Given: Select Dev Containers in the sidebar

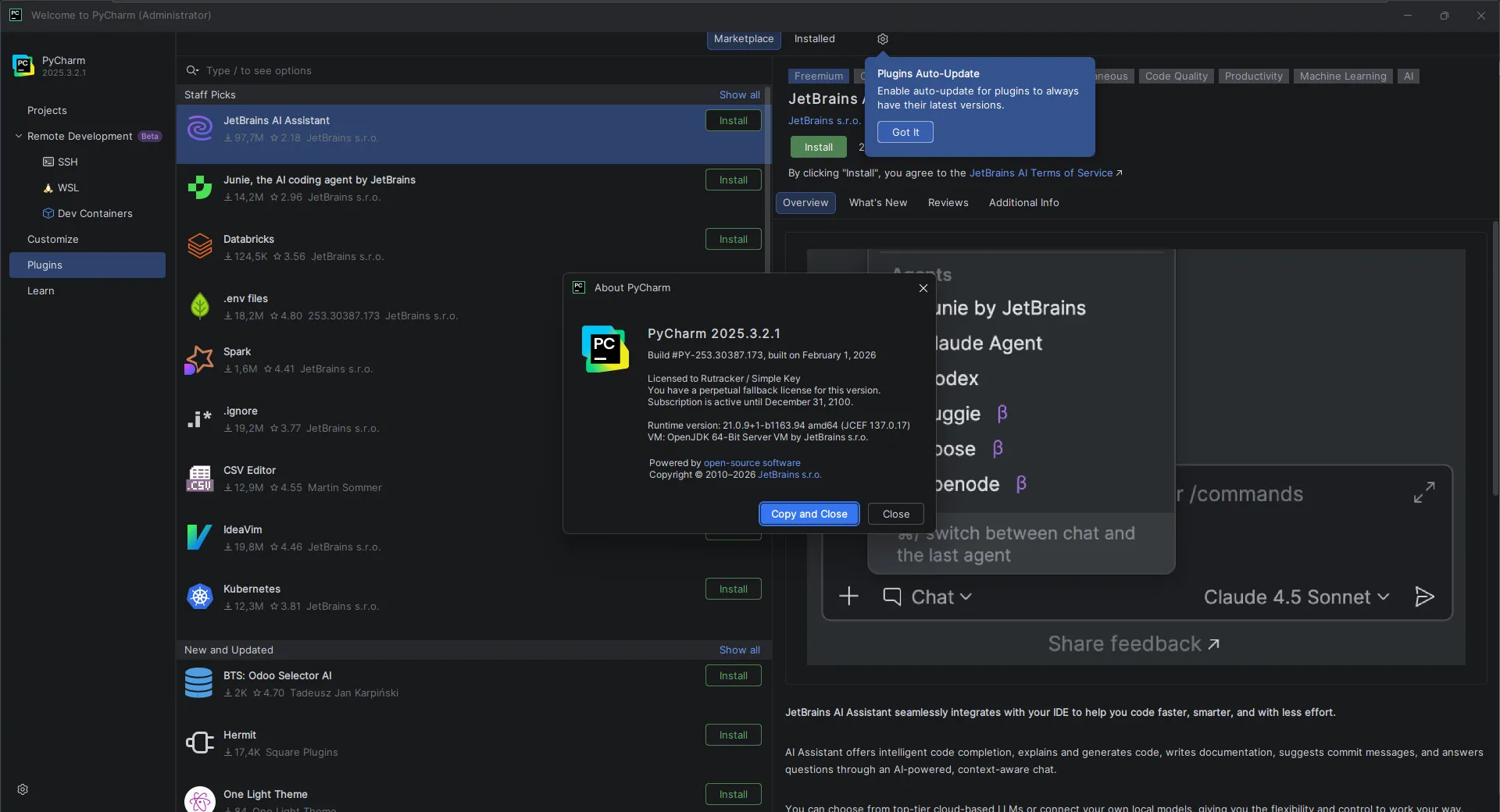Looking at the screenshot, I should coord(95,213).
